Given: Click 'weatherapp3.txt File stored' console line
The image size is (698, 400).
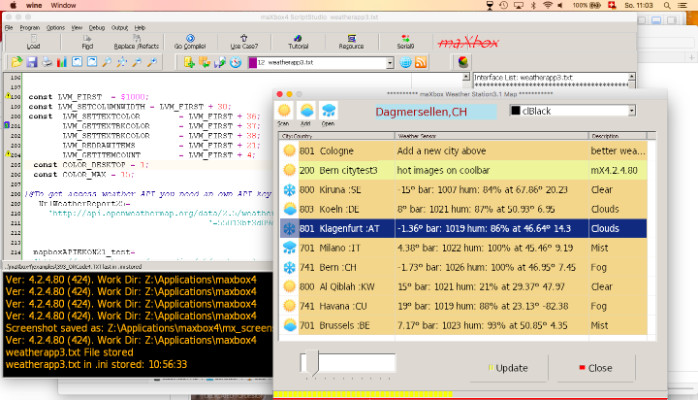Looking at the screenshot, I should 69,352.
